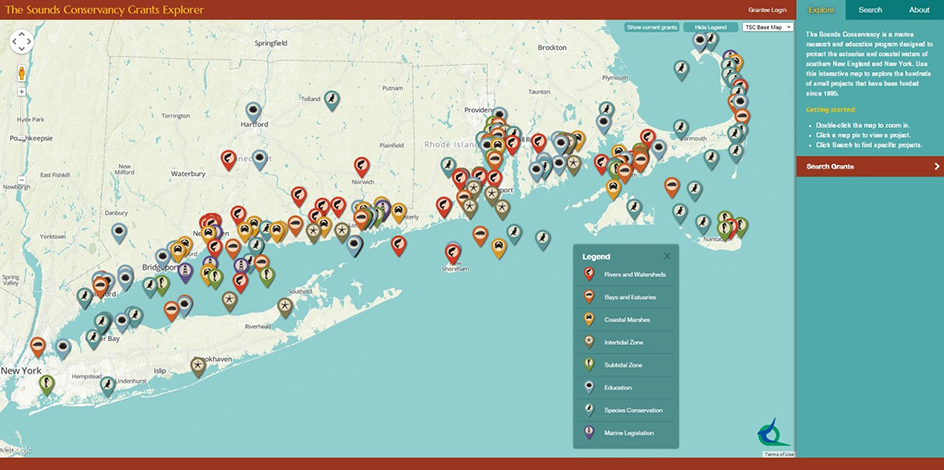The width and height of the screenshot is (944, 470).
Task: Click the Legend heading text
Action: pyautogui.click(x=596, y=256)
